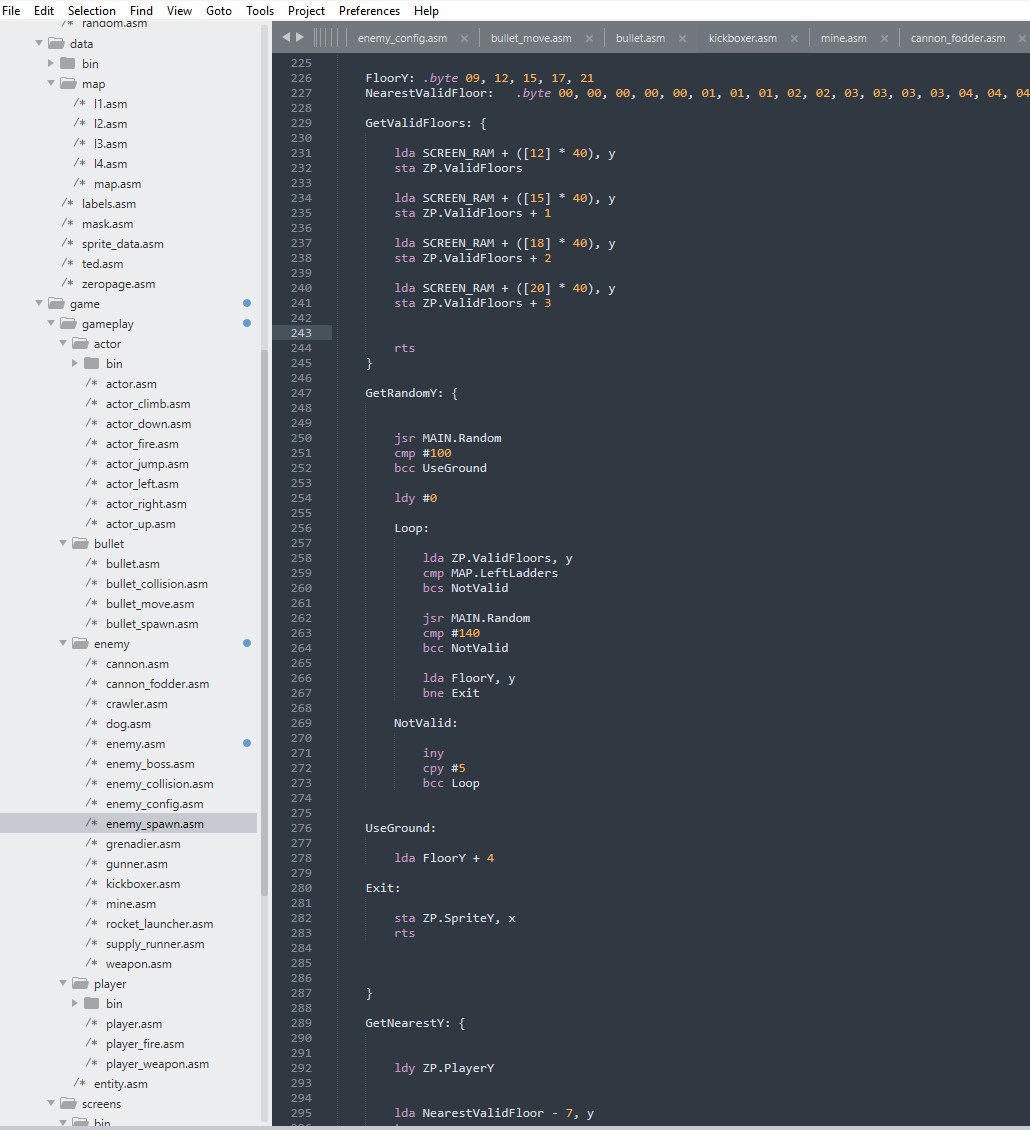Open the Selection menu
This screenshot has width=1030, height=1130.
(92, 11)
